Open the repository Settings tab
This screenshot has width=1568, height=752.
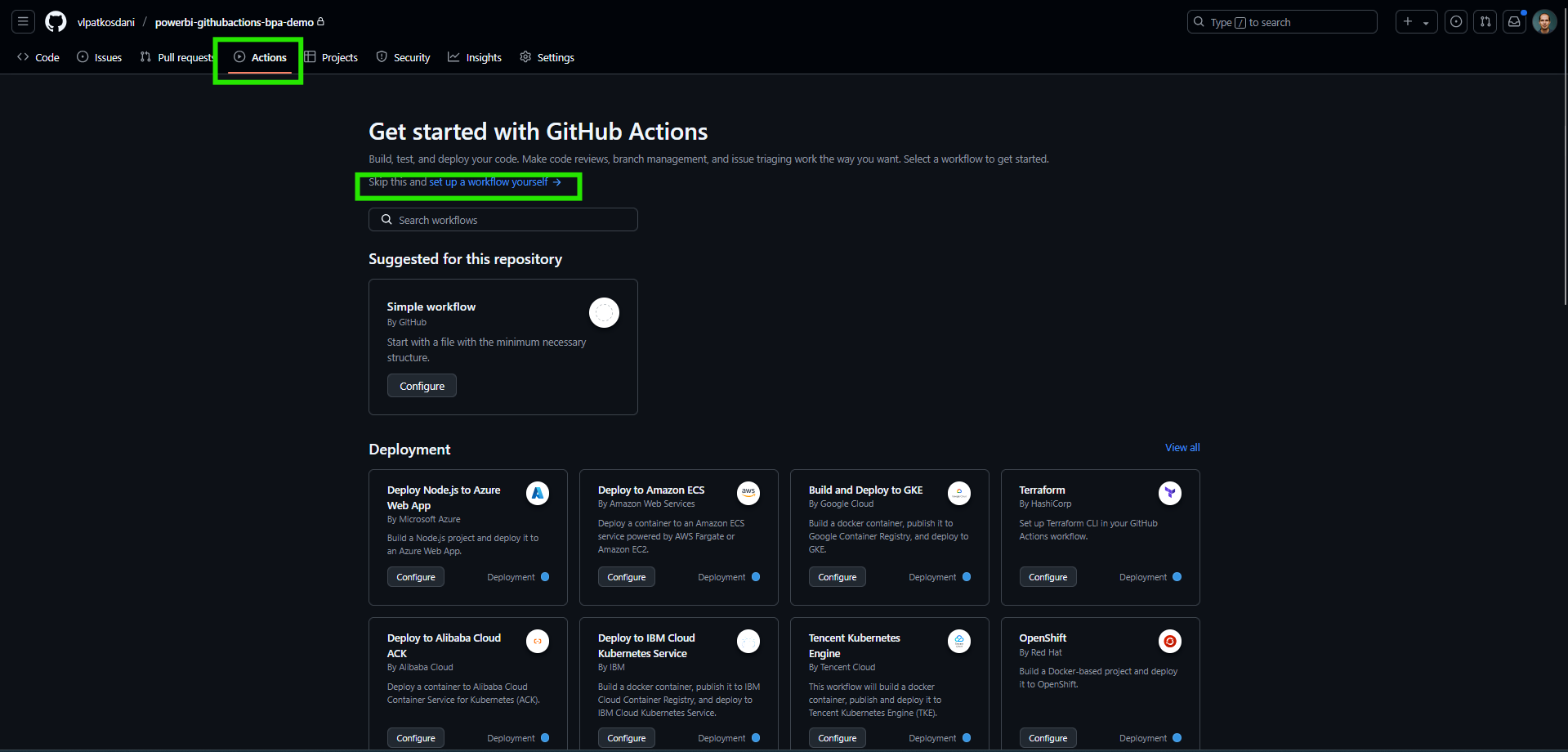point(547,57)
